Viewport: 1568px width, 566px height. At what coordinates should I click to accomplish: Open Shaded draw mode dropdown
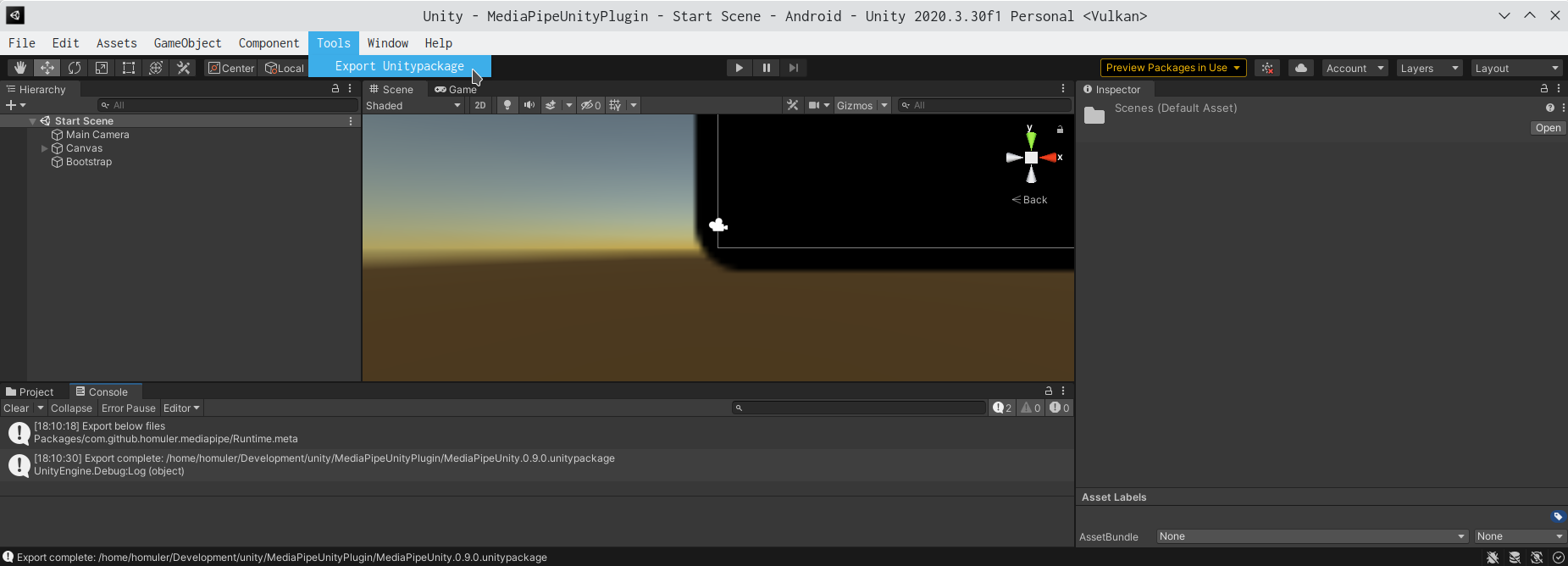pyautogui.click(x=413, y=105)
